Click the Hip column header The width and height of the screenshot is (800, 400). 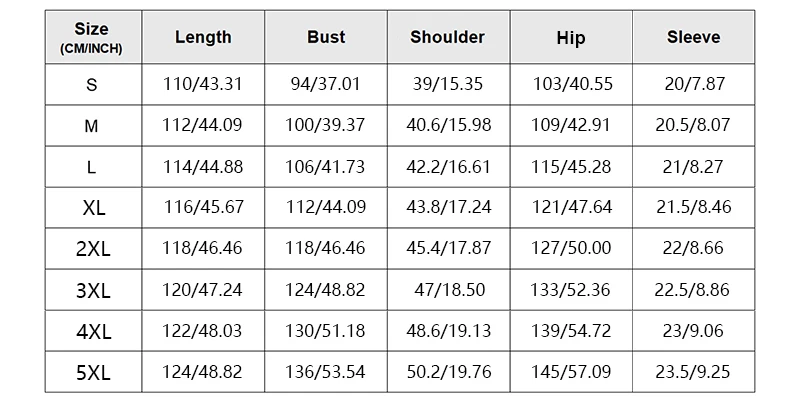571,37
